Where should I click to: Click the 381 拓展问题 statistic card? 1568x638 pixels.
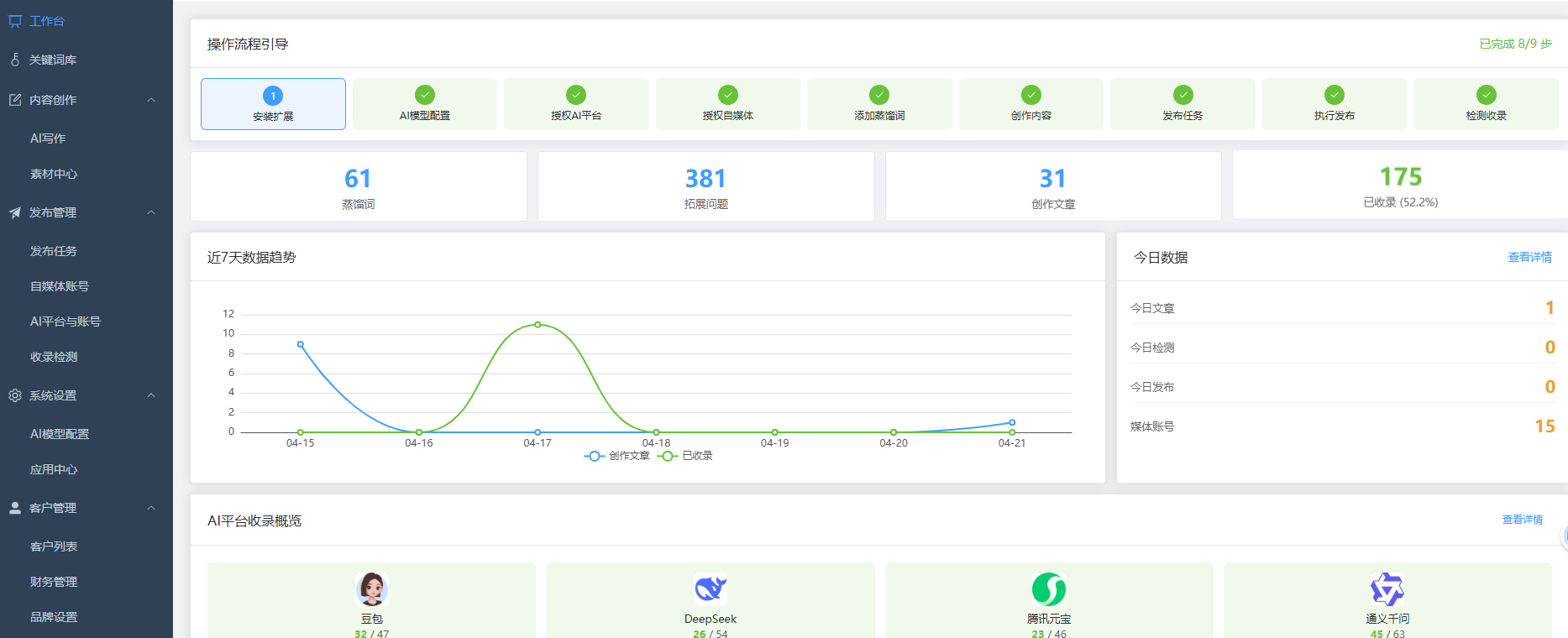pyautogui.click(x=705, y=186)
